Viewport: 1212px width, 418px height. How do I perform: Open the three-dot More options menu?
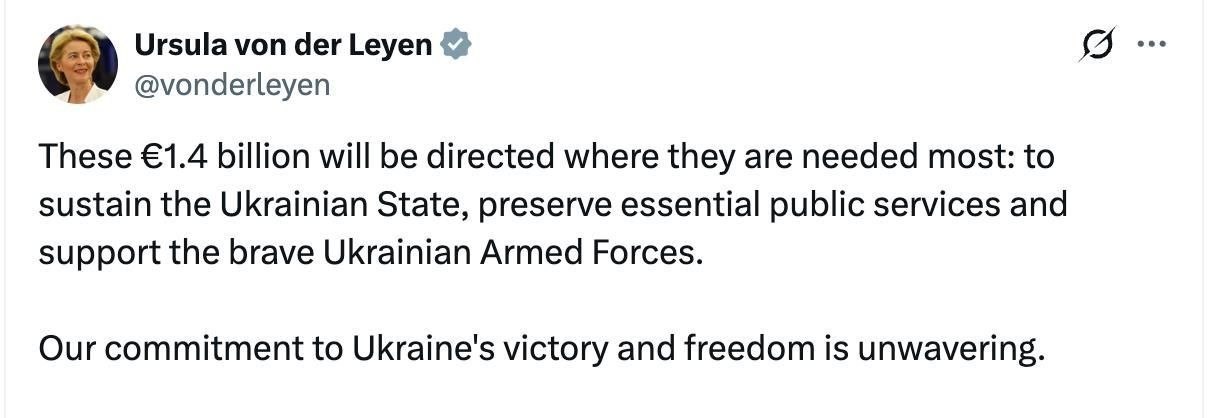[x=1153, y=47]
